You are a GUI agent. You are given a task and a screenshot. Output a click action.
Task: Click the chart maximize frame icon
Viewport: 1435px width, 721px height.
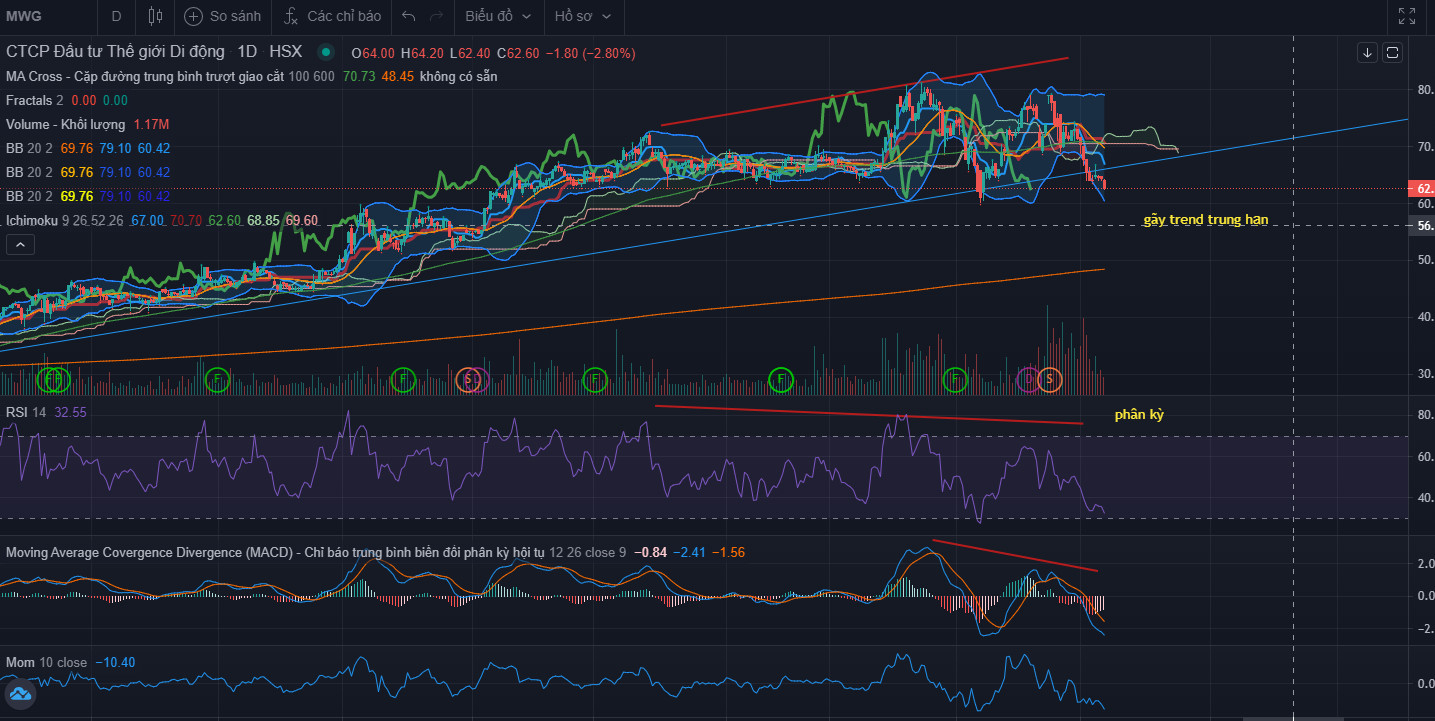[x=1392, y=52]
